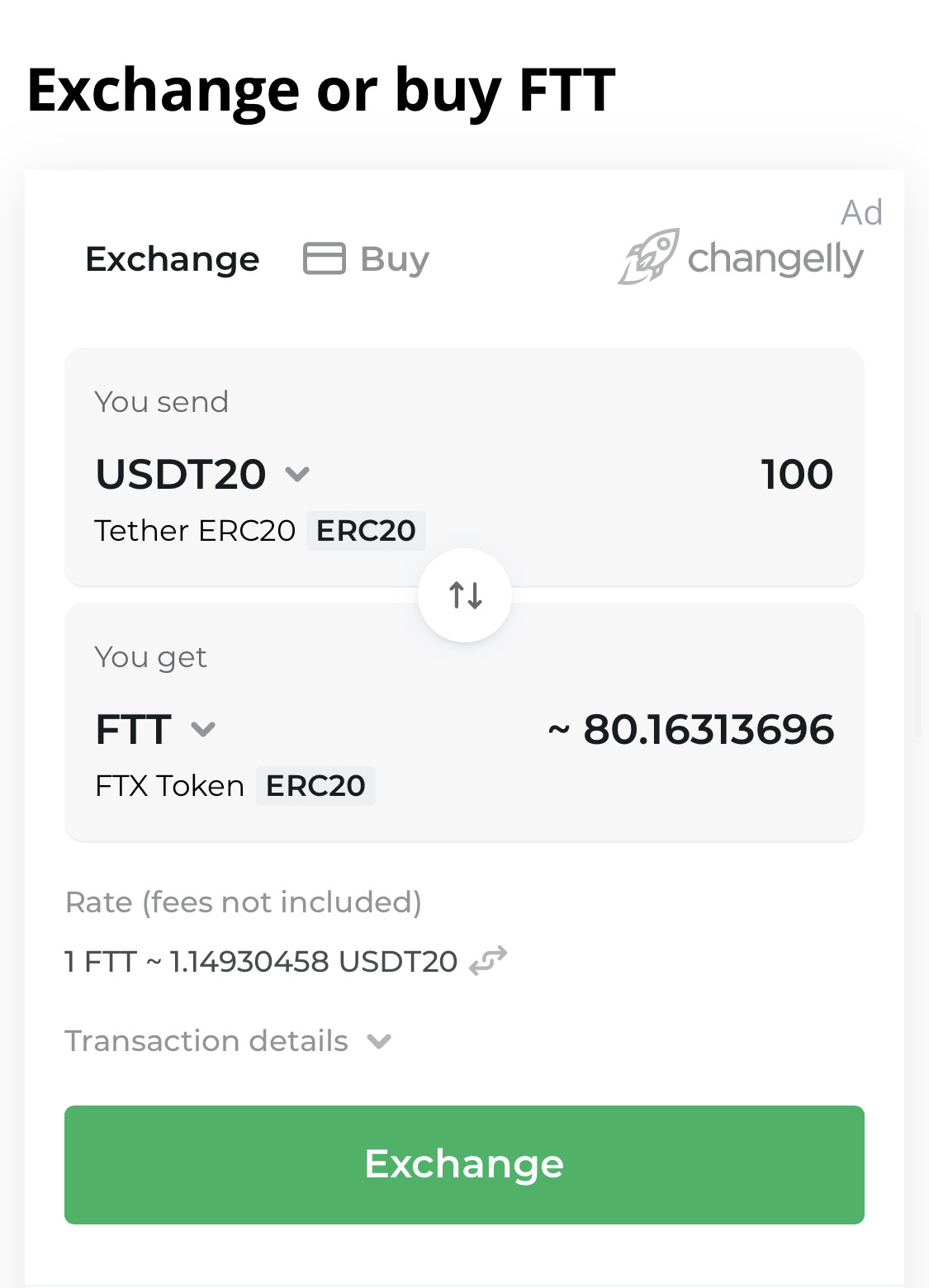Click the Ad label near Changelly
Image resolution: width=929 pixels, height=1288 pixels.
[861, 213]
